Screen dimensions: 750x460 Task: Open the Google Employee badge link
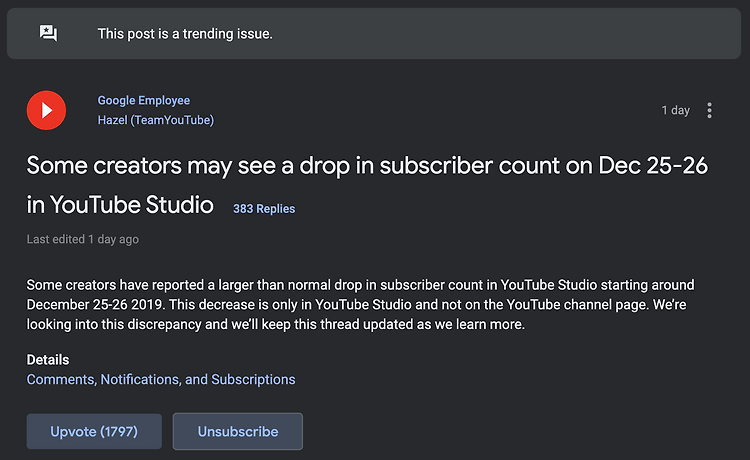coord(143,100)
